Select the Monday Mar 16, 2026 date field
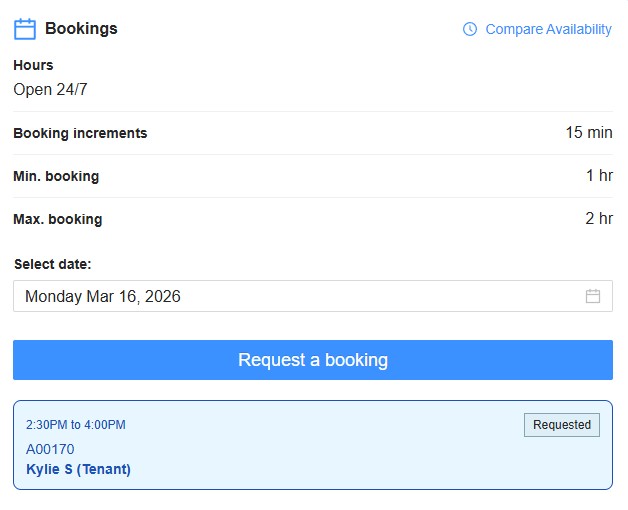 [313, 296]
